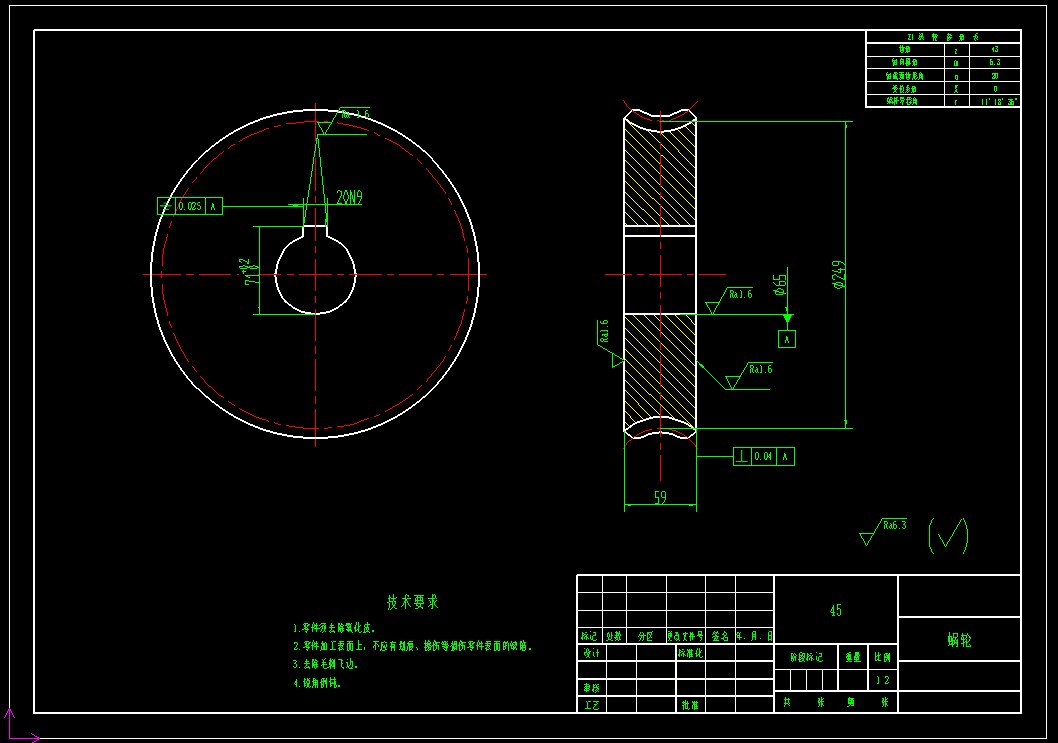Click the 1:2 scale value cell

(x=883, y=680)
